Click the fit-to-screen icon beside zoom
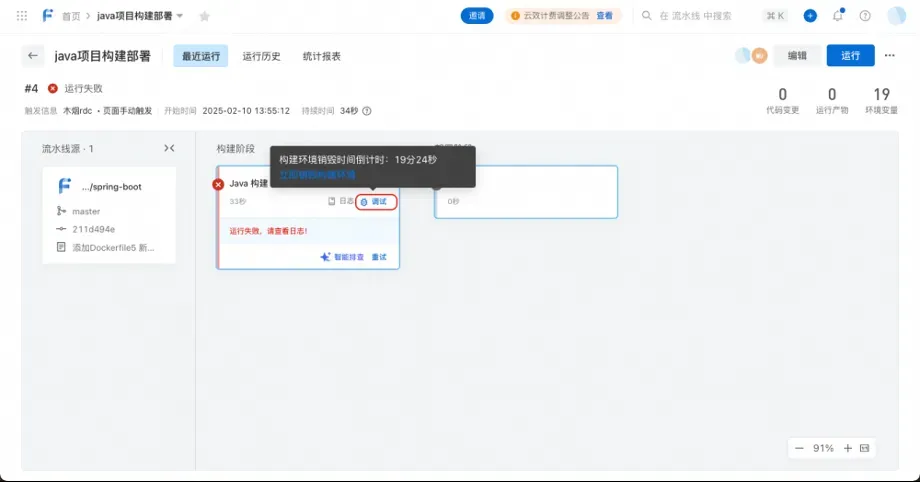The image size is (920, 482). [864, 449]
